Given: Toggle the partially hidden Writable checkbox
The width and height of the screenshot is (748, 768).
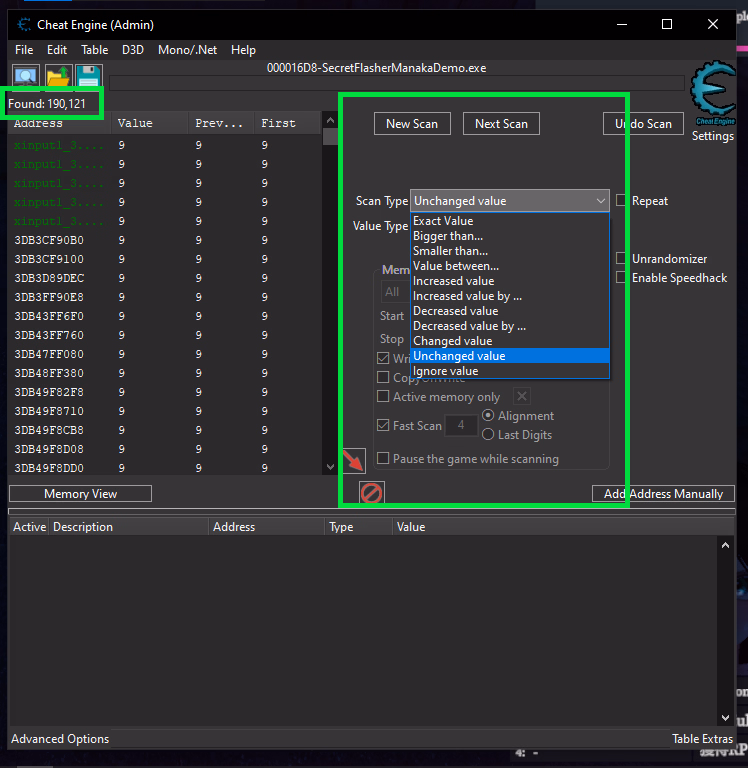Looking at the screenshot, I should click(x=383, y=358).
